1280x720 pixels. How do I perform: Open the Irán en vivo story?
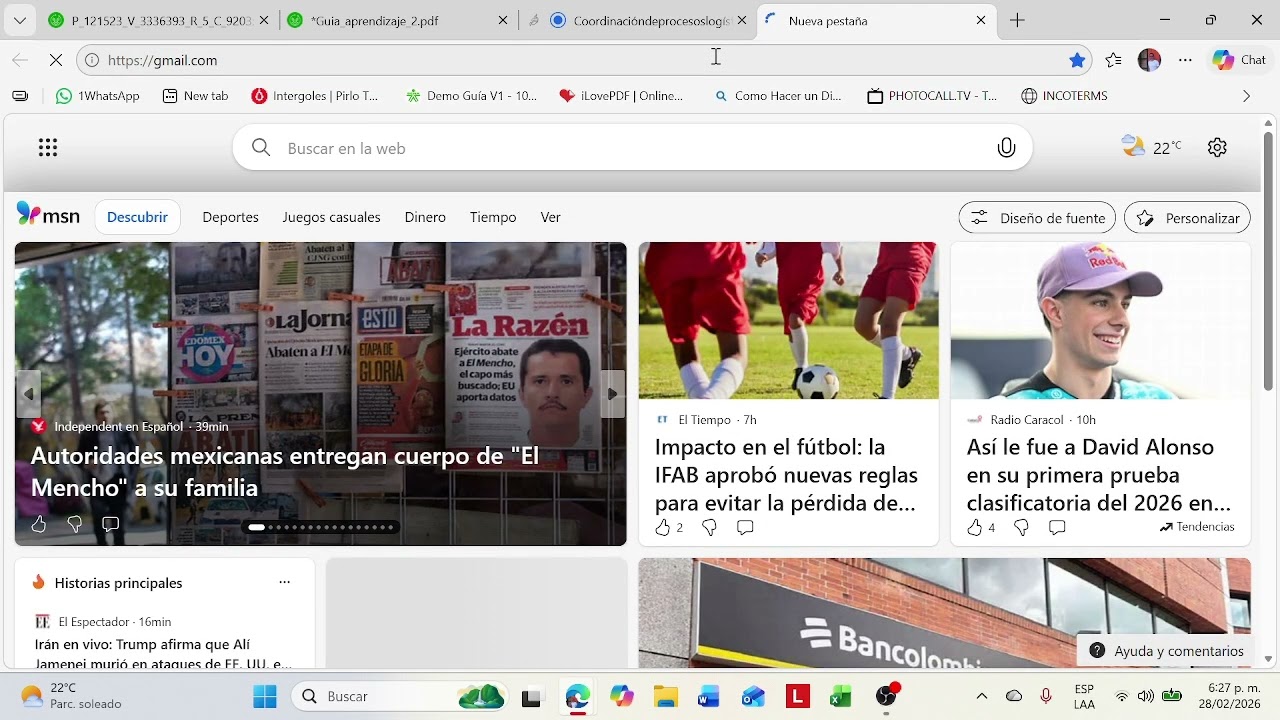pyautogui.click(x=163, y=654)
